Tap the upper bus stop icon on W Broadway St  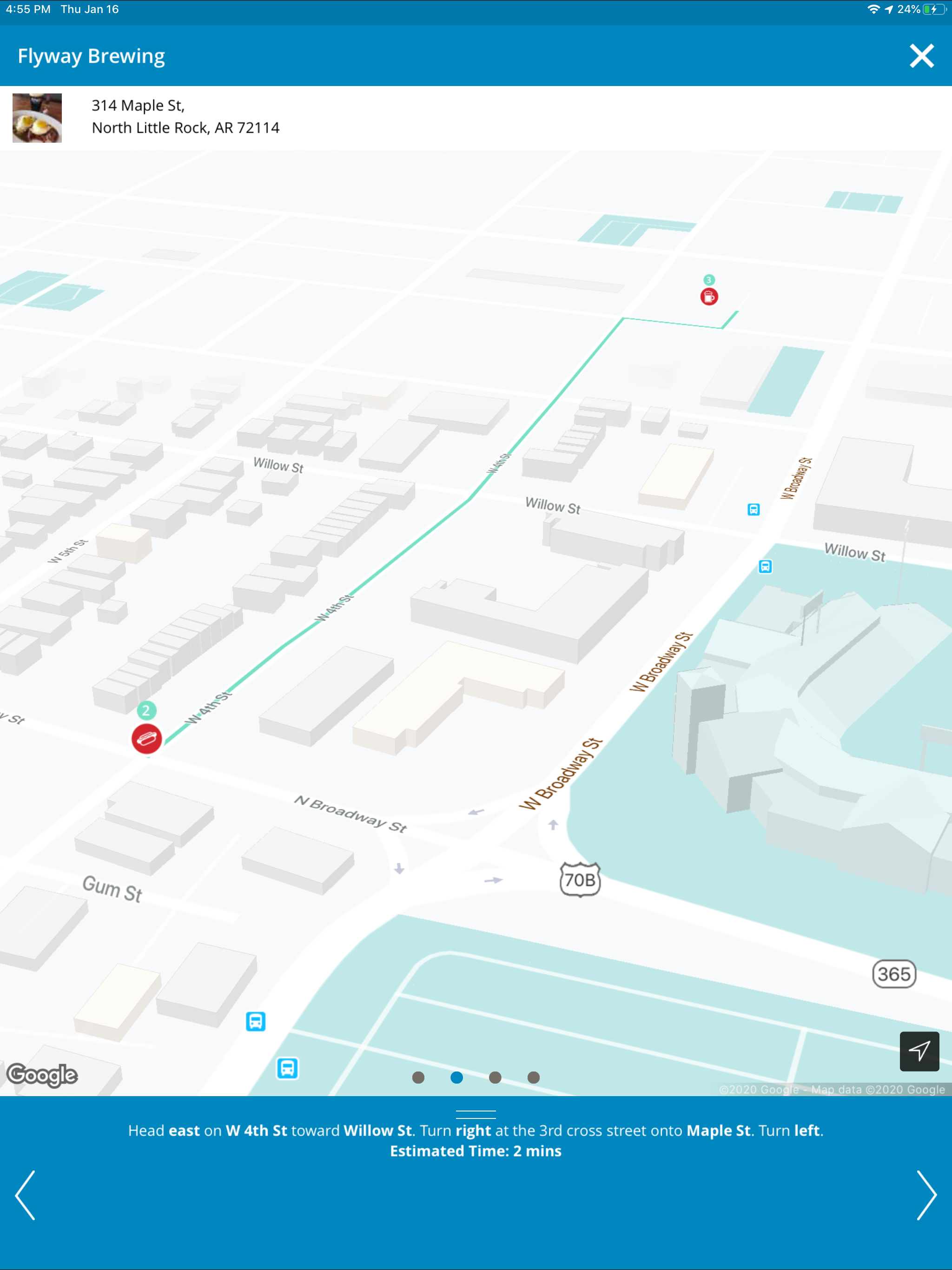[754, 509]
